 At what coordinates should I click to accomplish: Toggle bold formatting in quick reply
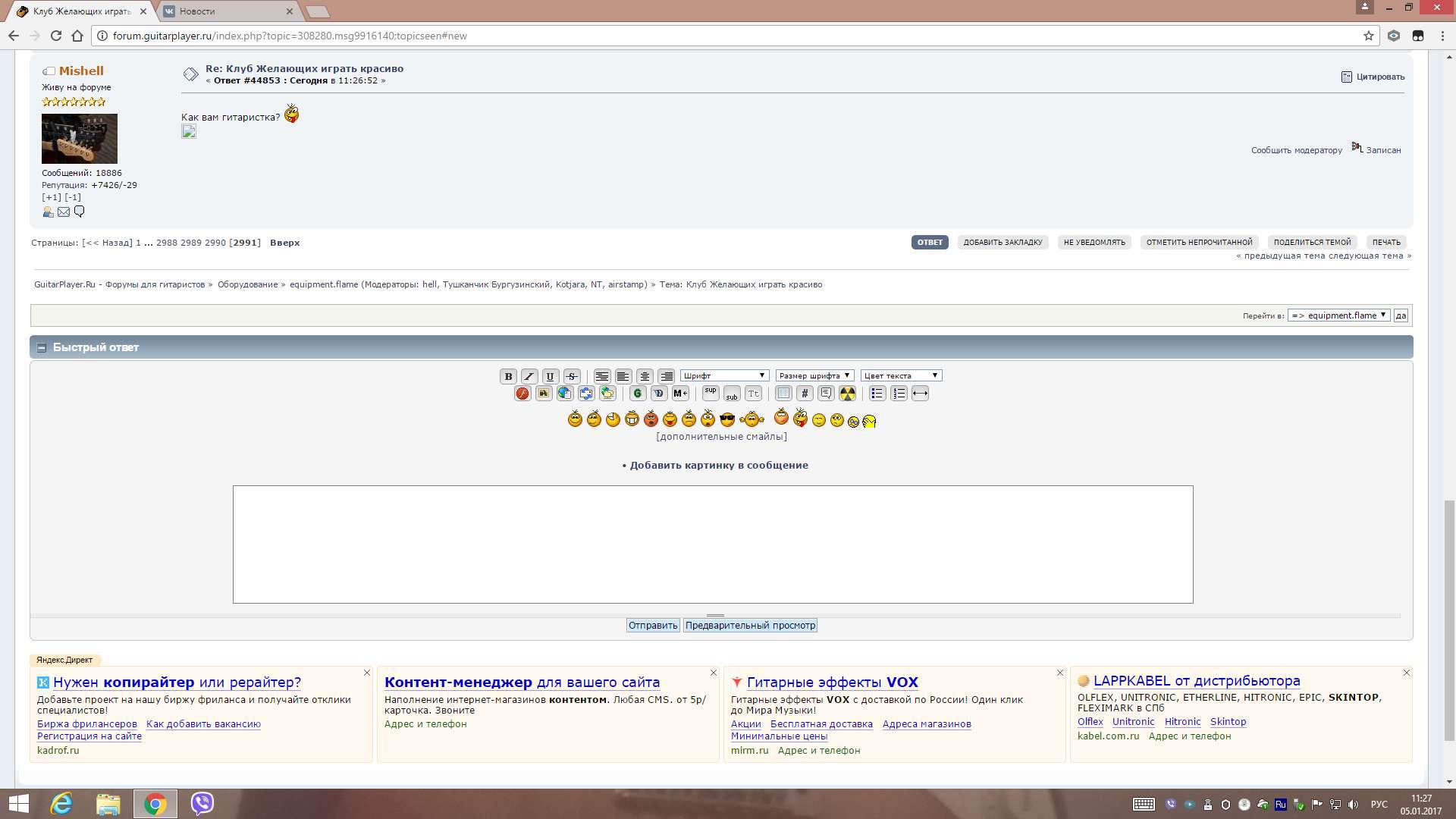508,376
